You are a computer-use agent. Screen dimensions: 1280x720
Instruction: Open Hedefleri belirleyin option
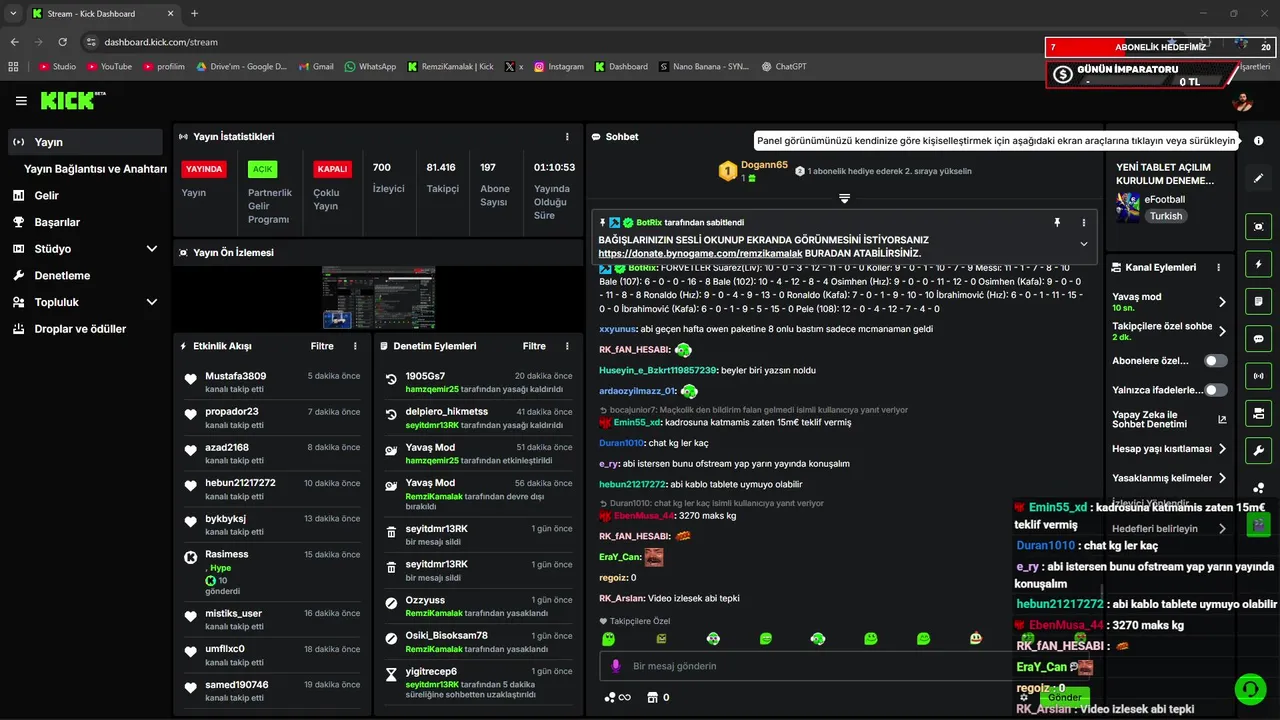(x=1169, y=529)
